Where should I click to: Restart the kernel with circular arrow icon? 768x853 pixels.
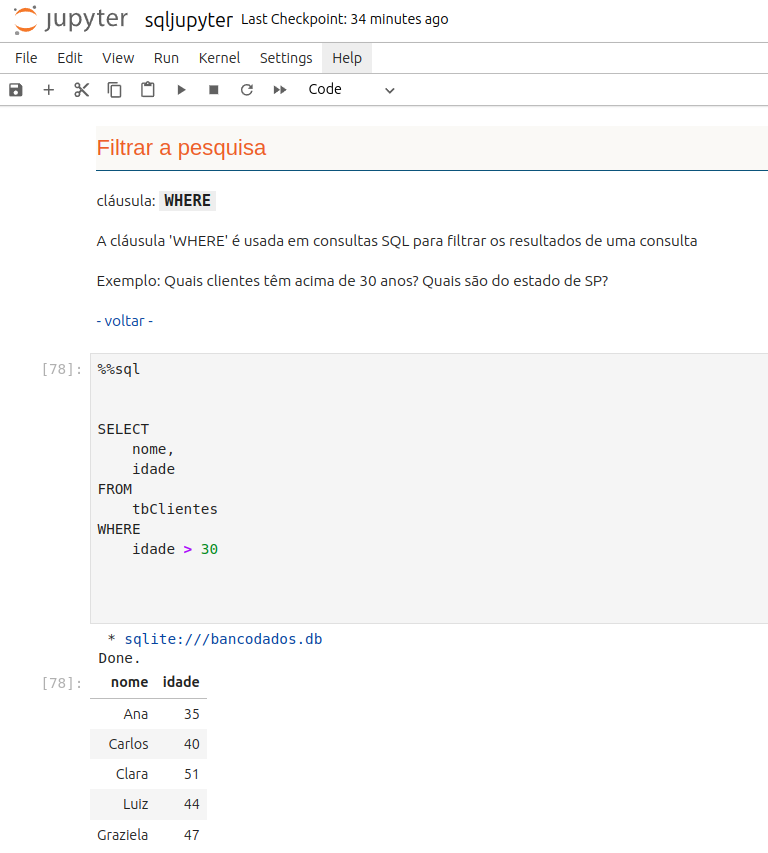(247, 90)
